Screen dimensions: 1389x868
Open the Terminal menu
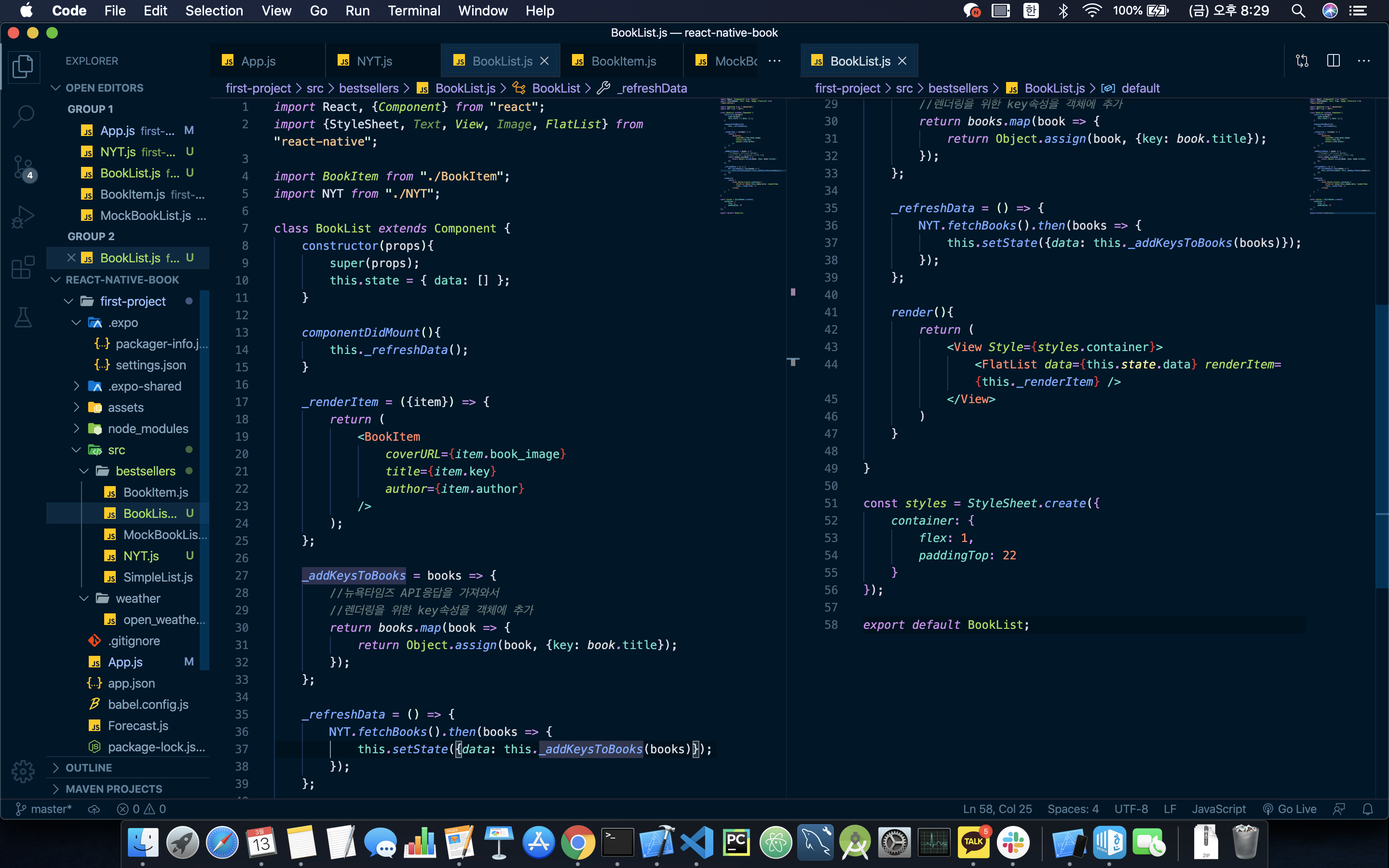coord(413,10)
